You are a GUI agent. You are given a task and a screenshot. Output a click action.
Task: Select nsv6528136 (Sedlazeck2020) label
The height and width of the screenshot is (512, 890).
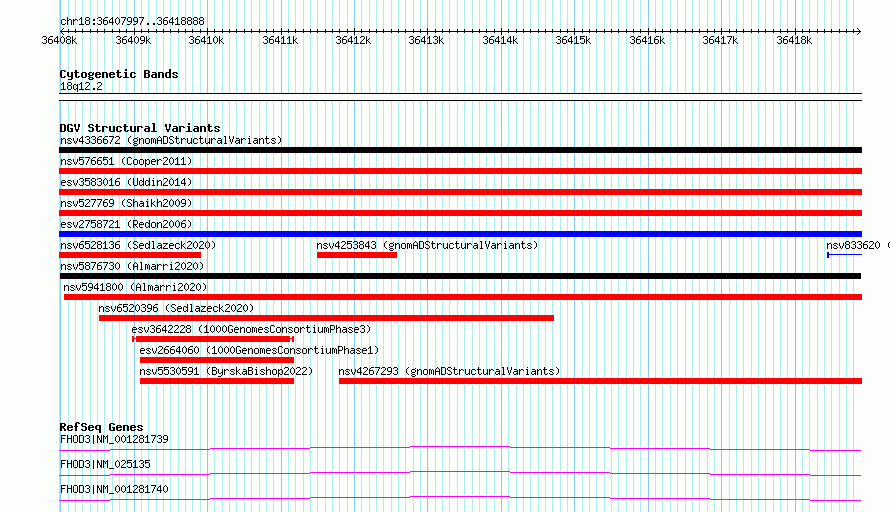(138, 245)
